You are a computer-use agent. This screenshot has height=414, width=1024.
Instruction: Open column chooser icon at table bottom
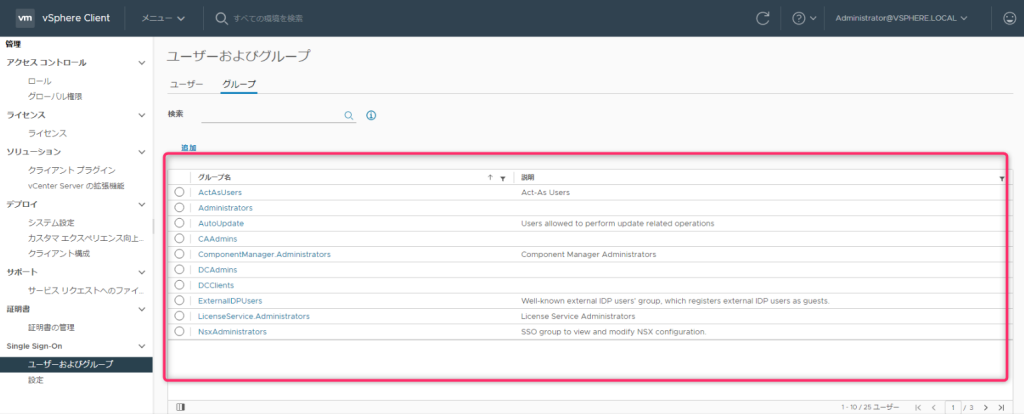click(x=180, y=407)
